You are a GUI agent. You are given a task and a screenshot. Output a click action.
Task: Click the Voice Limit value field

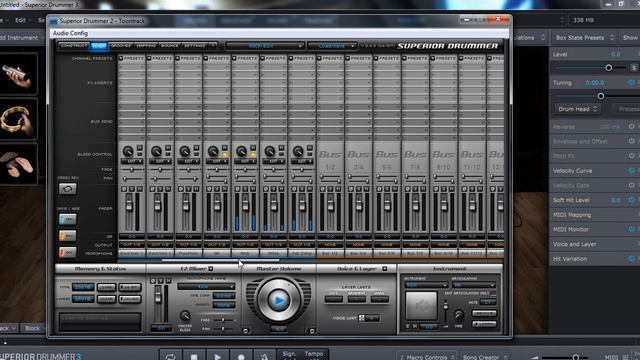point(372,318)
